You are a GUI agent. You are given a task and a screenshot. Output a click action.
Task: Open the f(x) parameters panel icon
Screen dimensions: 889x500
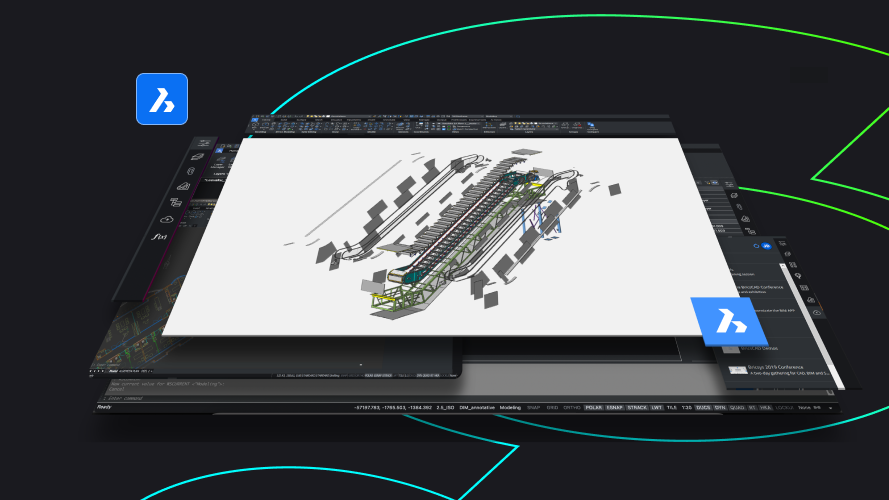coord(159,237)
